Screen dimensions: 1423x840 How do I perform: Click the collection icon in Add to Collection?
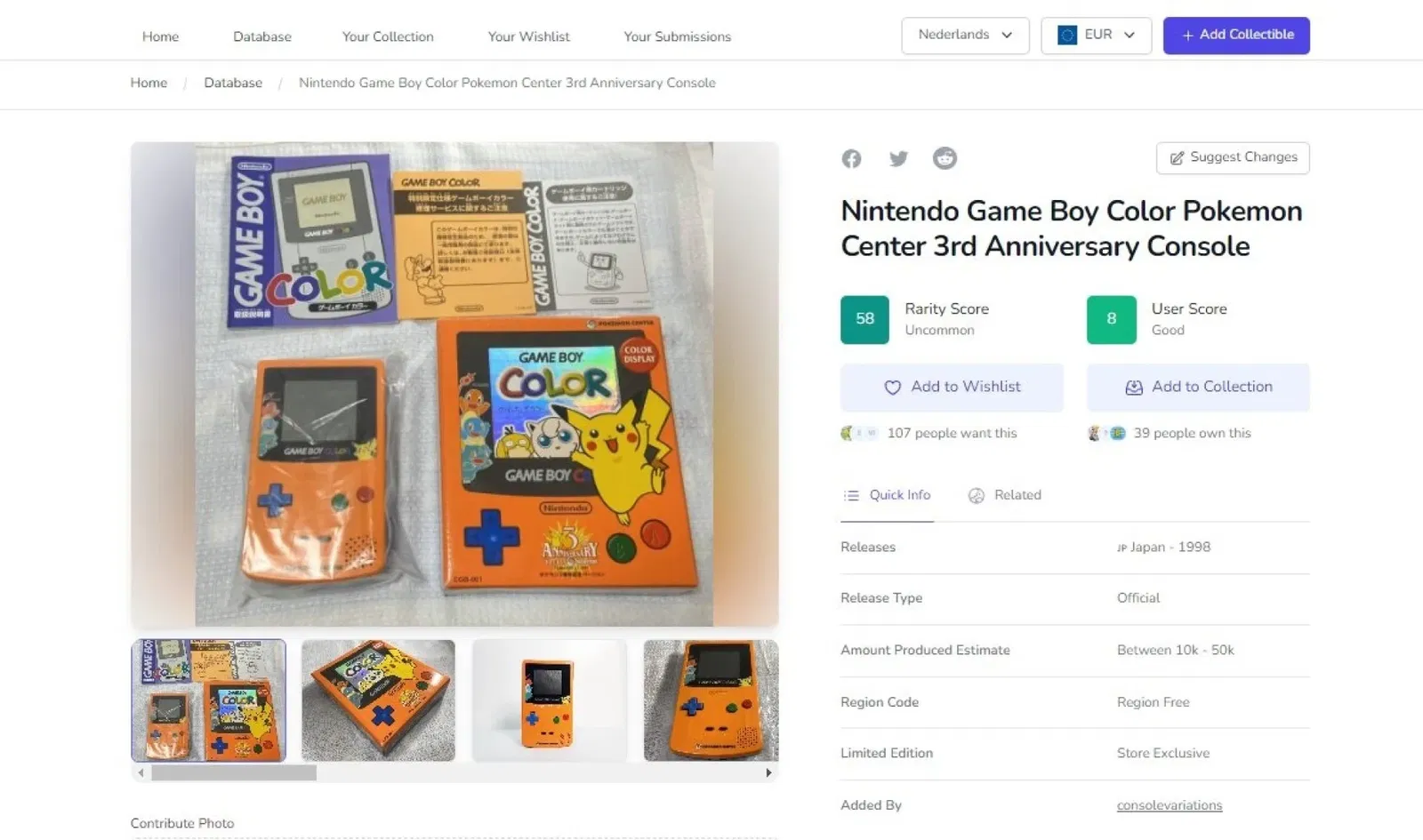[x=1134, y=388]
